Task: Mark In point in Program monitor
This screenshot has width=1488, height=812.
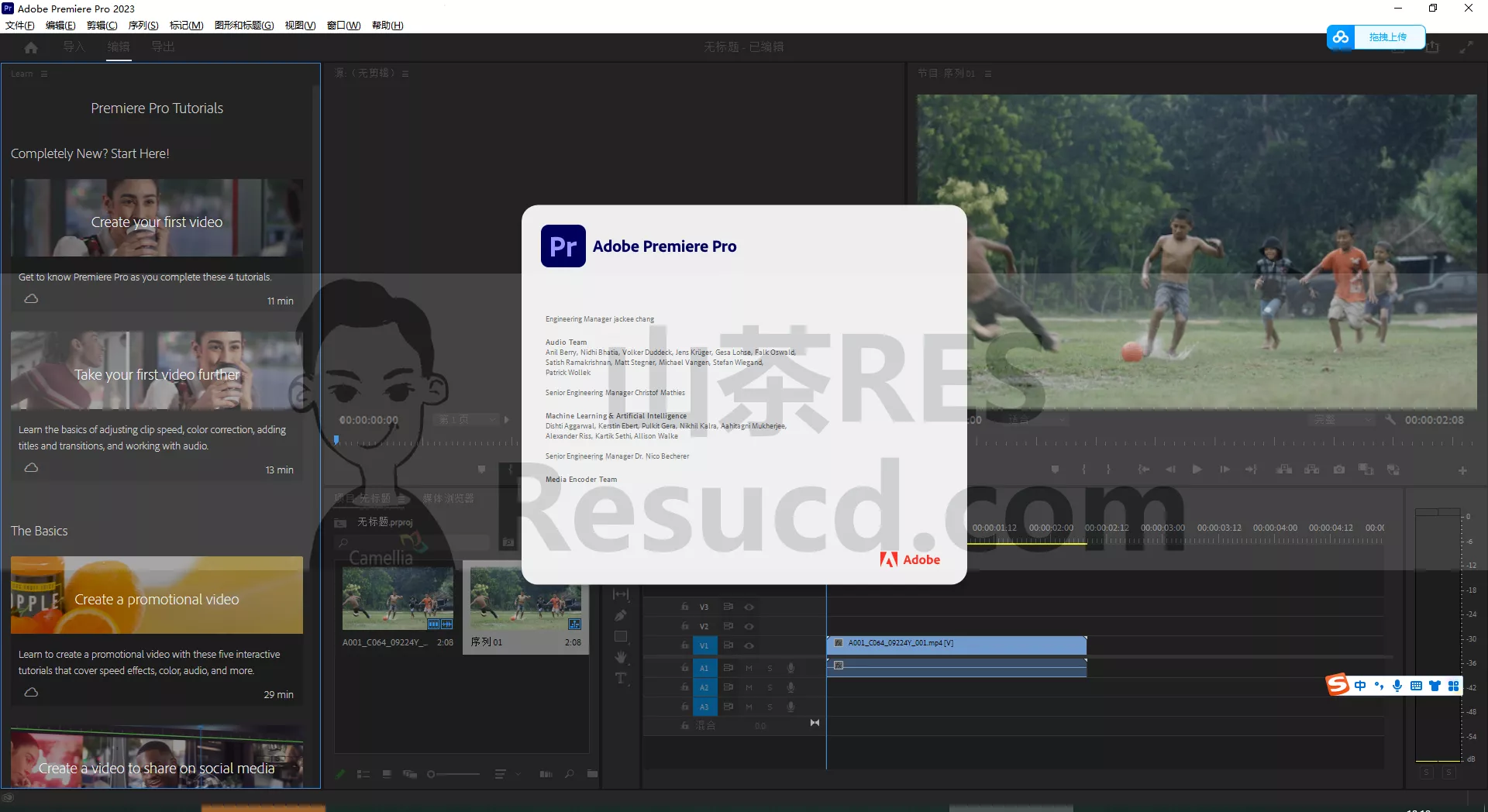Action: pyautogui.click(x=1083, y=470)
